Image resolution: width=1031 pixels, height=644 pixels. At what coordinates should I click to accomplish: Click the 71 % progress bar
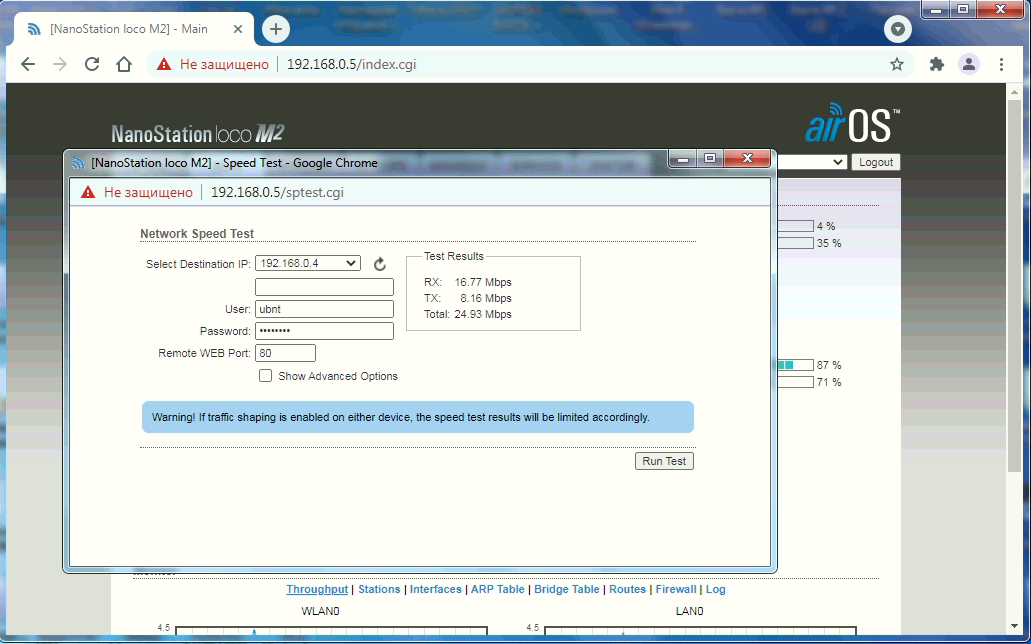coord(795,382)
